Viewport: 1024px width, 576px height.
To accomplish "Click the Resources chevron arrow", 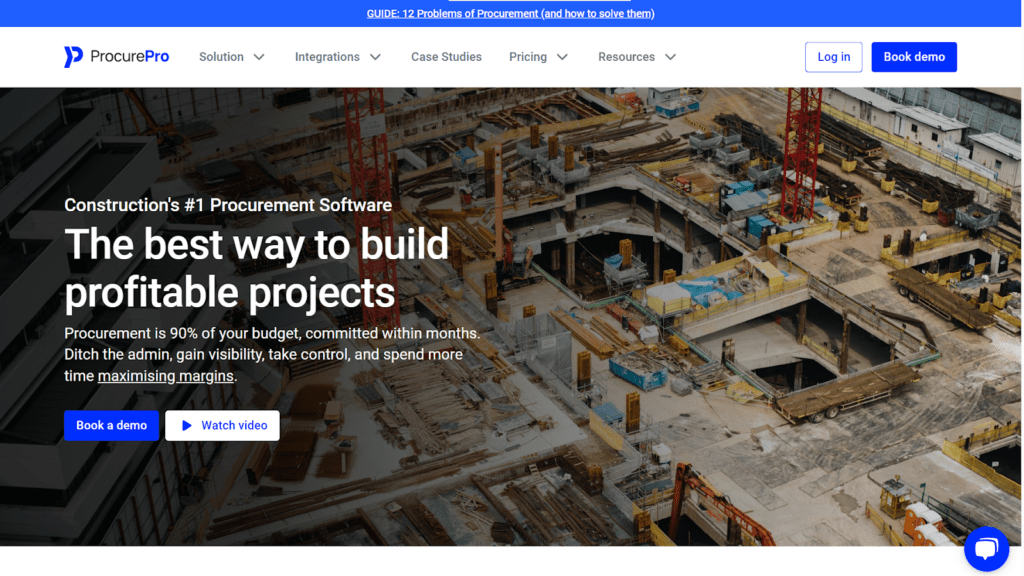I will point(669,57).
